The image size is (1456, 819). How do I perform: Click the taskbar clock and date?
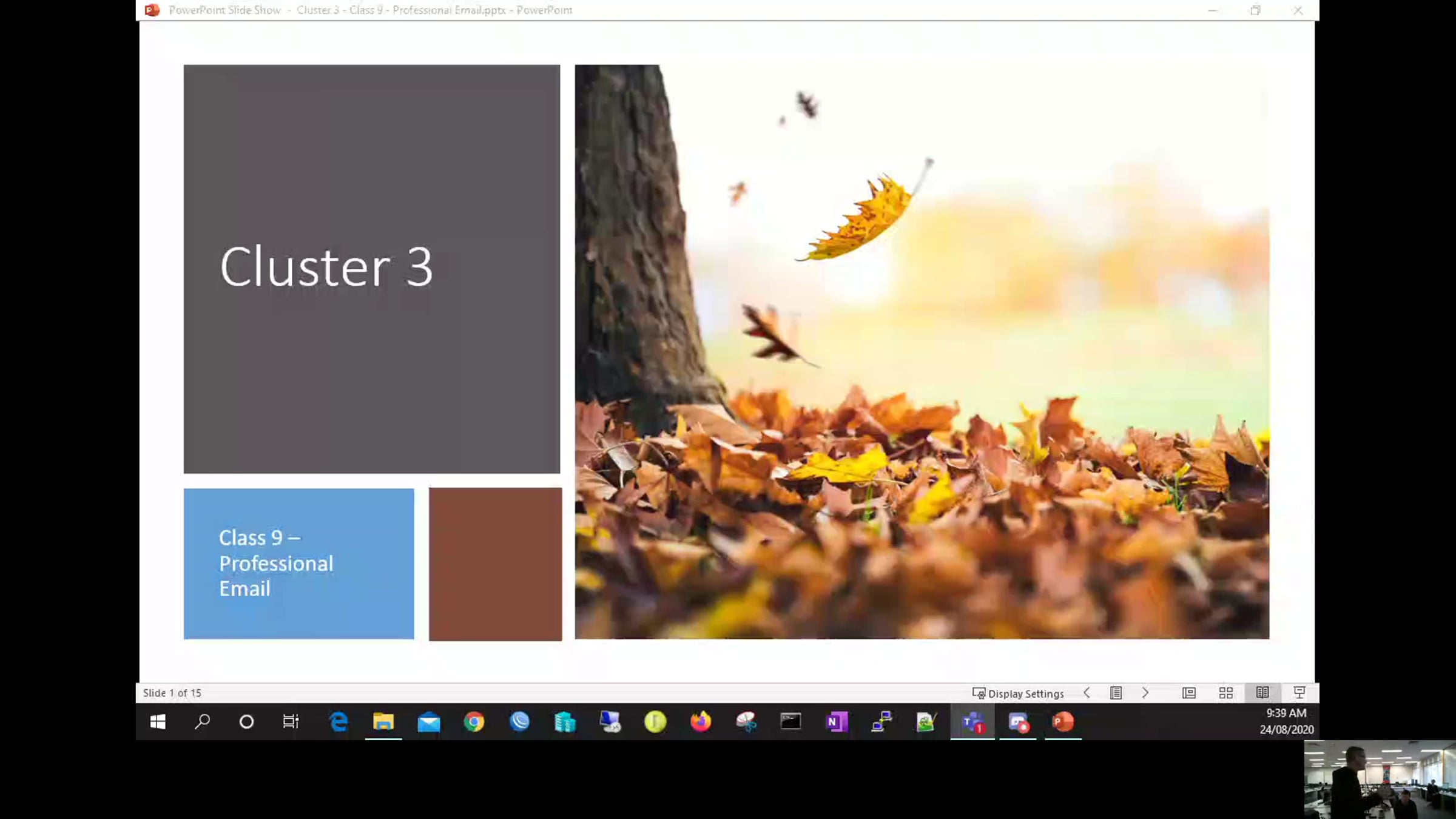click(x=1286, y=721)
